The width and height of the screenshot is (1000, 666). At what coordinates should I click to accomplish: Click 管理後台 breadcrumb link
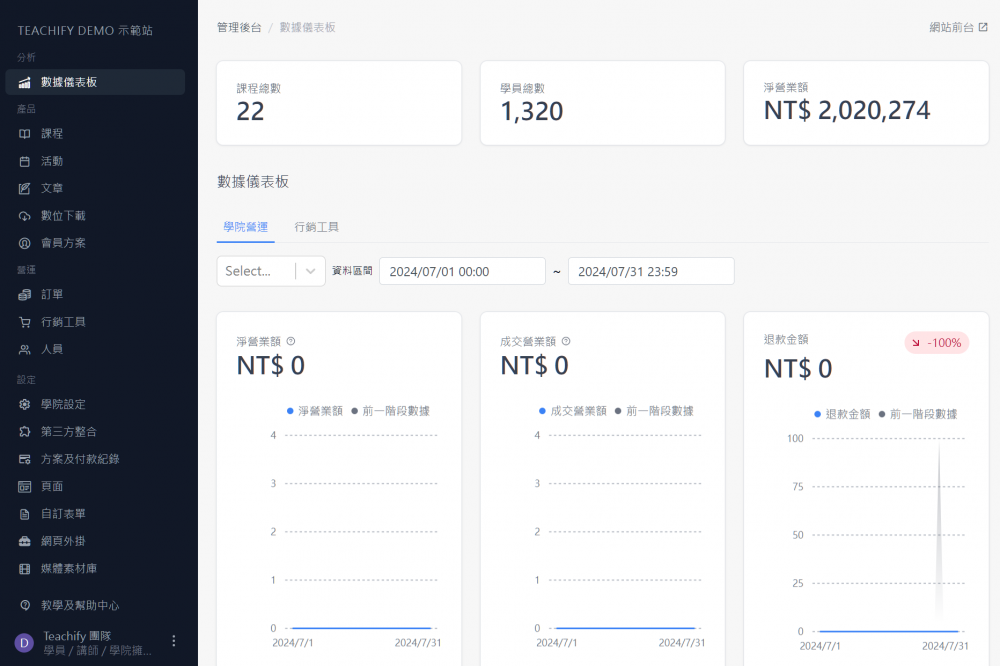tap(239, 28)
